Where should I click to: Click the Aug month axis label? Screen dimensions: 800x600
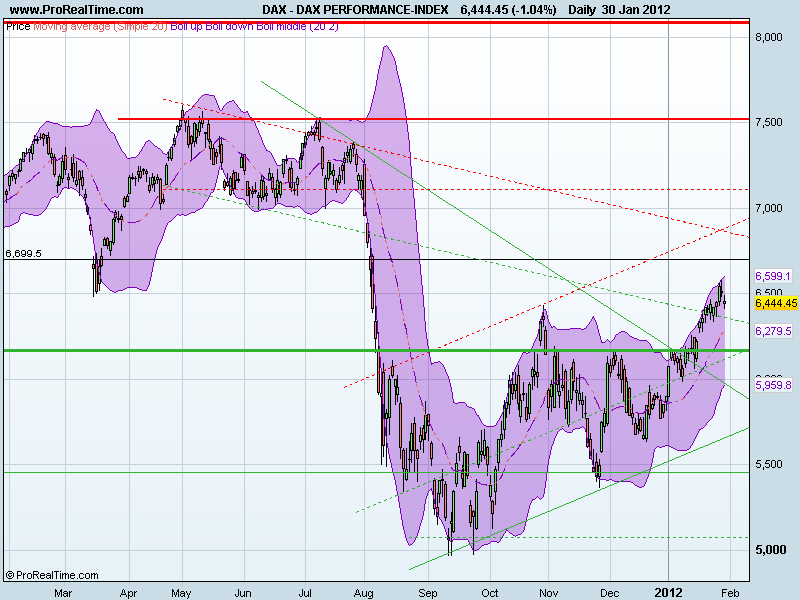click(363, 593)
